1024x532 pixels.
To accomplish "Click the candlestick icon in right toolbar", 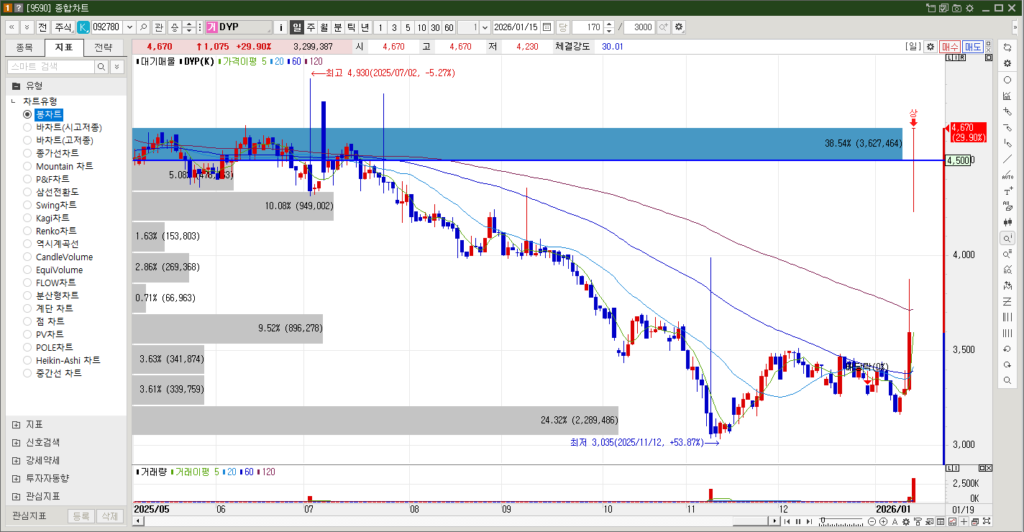I will point(1007,223).
